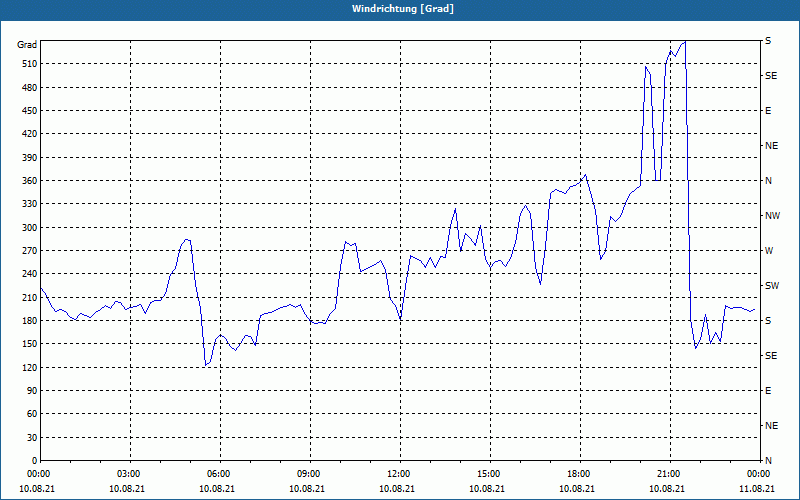Select the 480 value on the degree axis
800x500 pixels.
point(30,87)
